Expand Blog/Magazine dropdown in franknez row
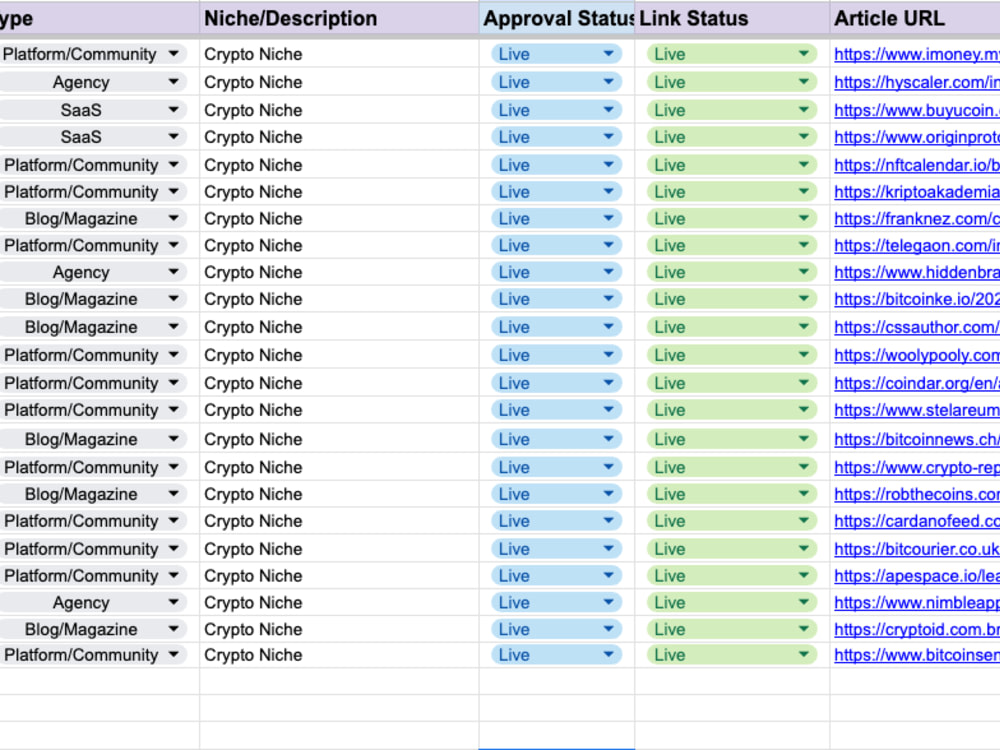 click(x=173, y=219)
